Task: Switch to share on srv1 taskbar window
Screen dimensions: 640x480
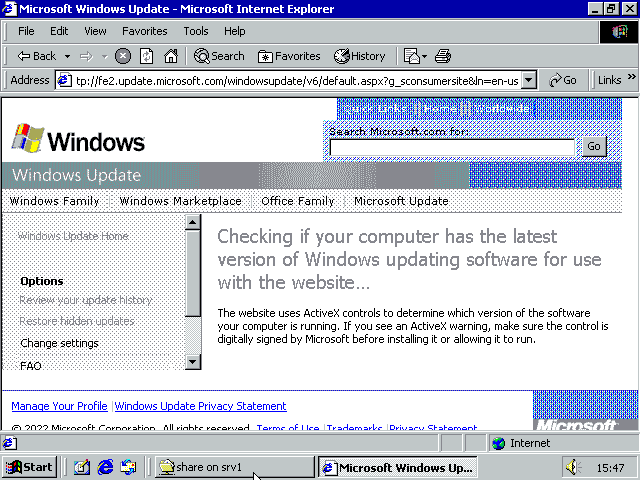Action: [235, 467]
